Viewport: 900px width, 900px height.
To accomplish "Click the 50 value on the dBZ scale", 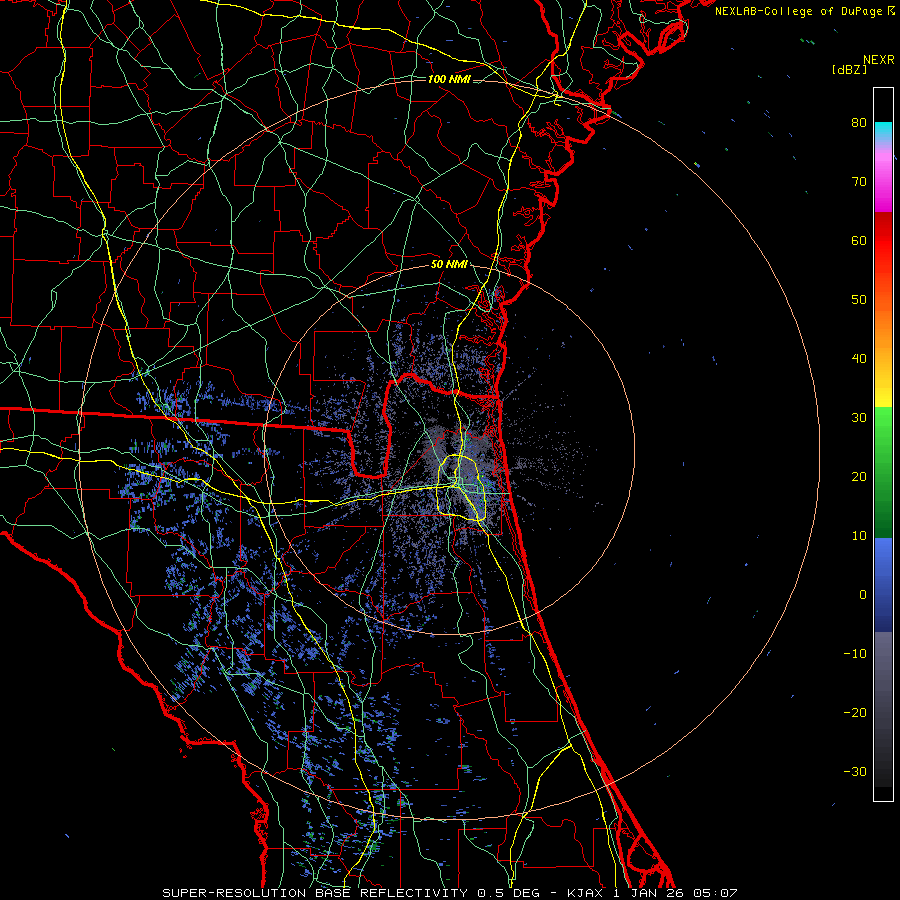I will [x=859, y=300].
